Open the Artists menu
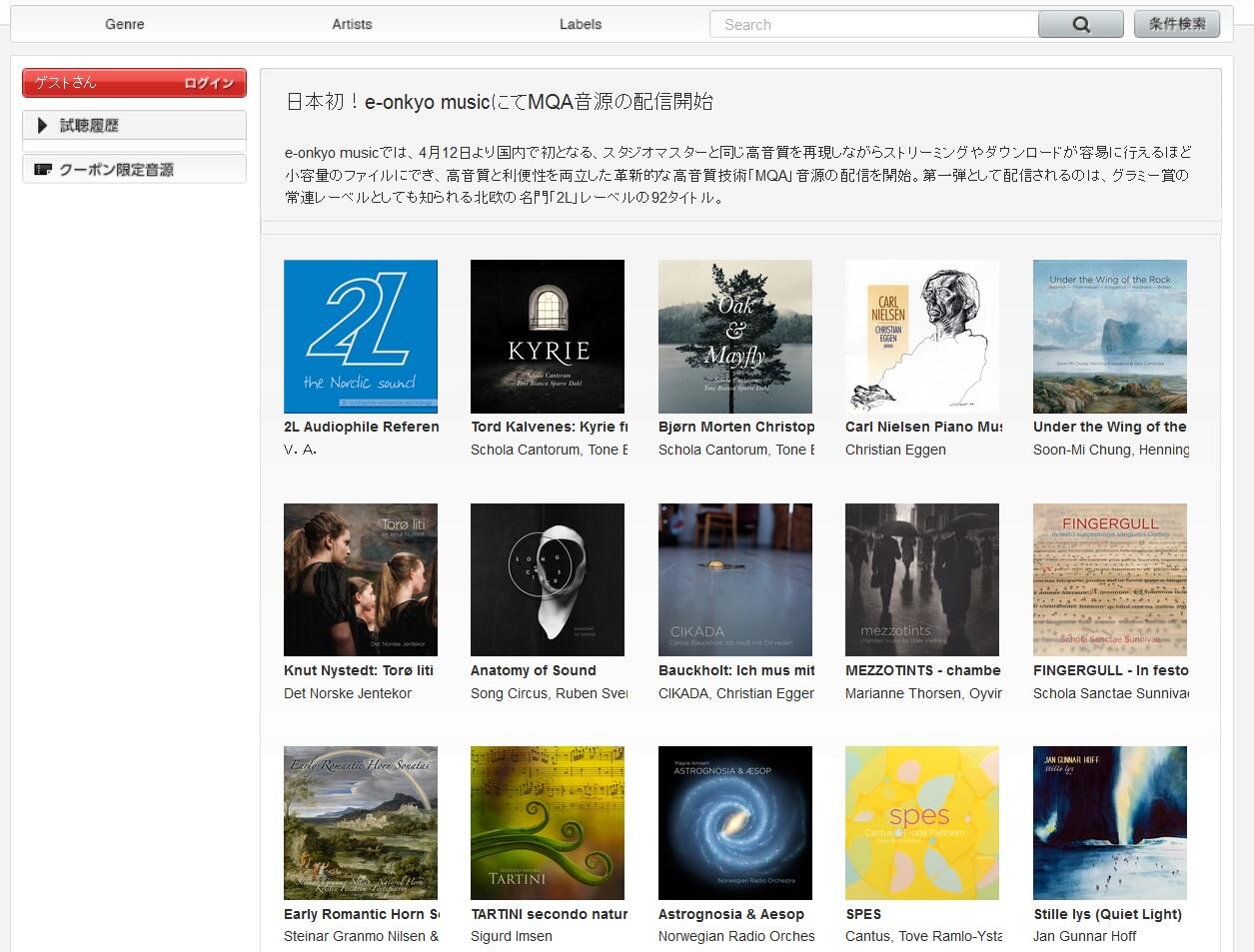 [352, 24]
